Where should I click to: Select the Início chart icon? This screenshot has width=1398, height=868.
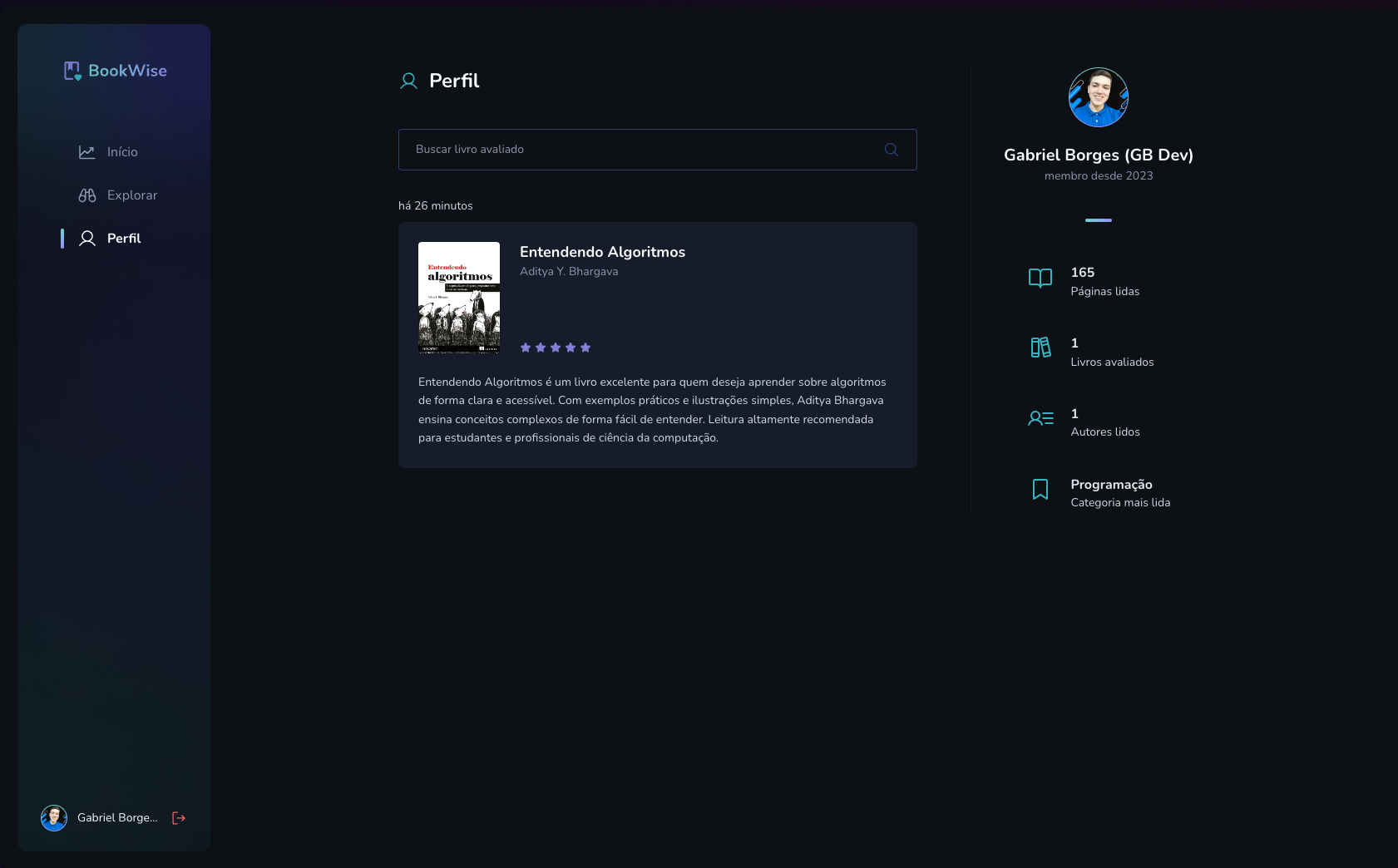click(86, 152)
